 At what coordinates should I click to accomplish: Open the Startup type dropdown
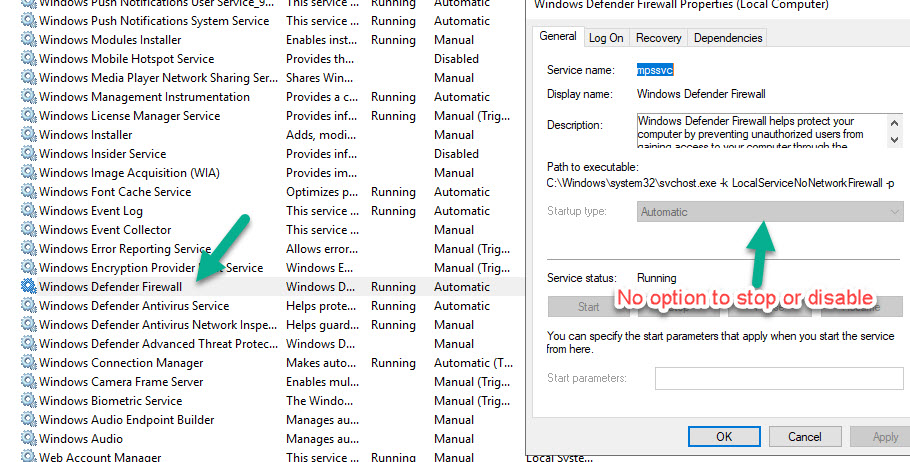tap(770, 212)
